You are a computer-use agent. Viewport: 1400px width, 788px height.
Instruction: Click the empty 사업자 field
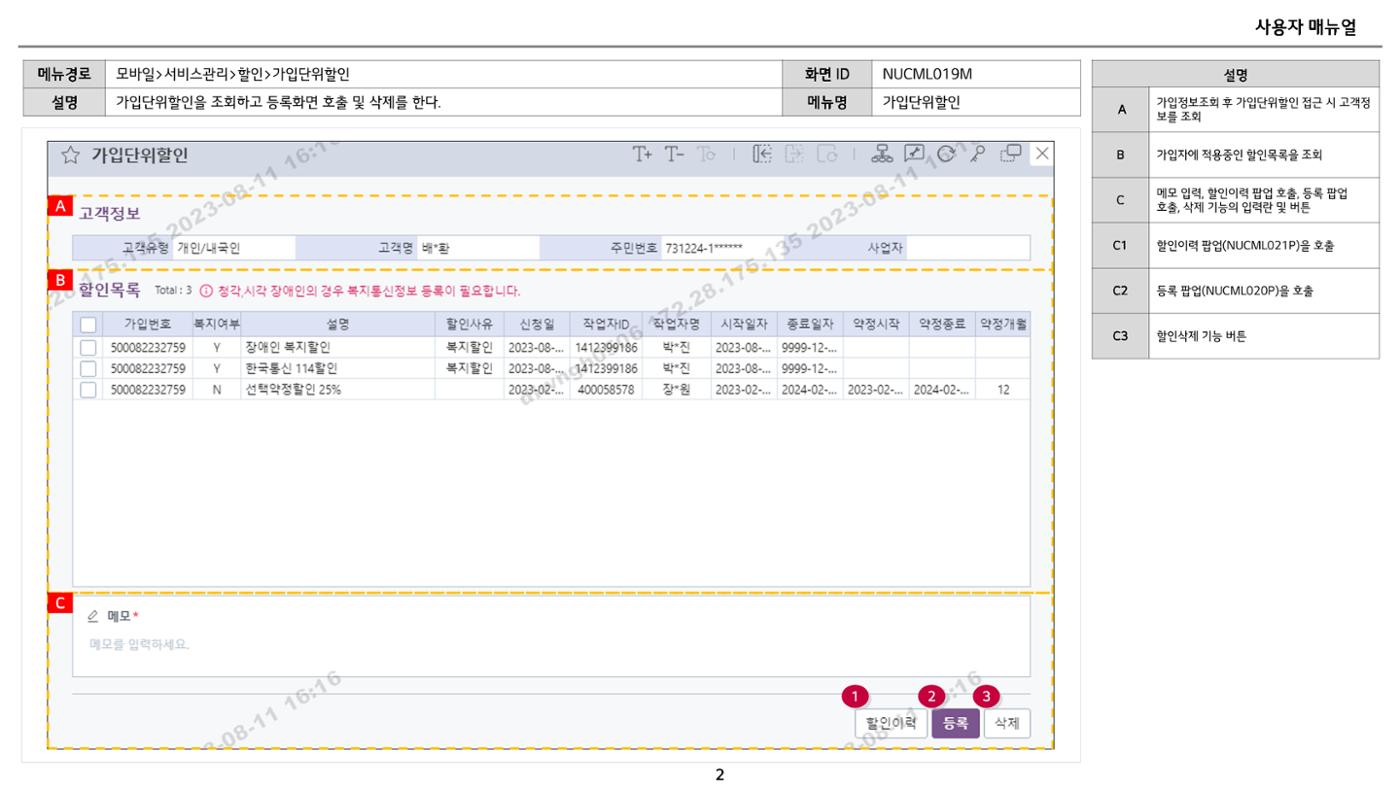pyautogui.click(x=966, y=248)
